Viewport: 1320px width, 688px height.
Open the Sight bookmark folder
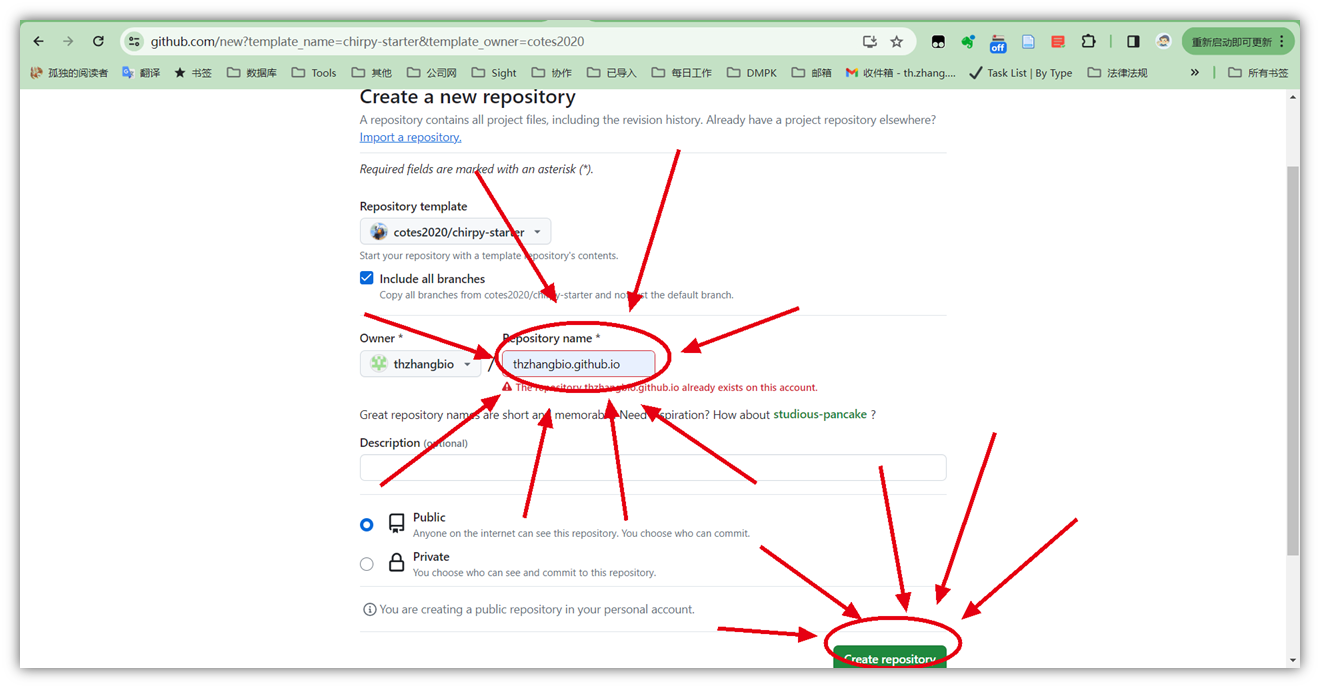click(494, 73)
